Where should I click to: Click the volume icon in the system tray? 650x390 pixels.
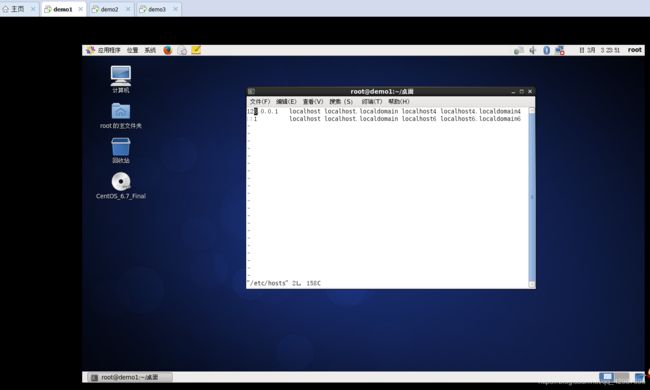coord(533,50)
